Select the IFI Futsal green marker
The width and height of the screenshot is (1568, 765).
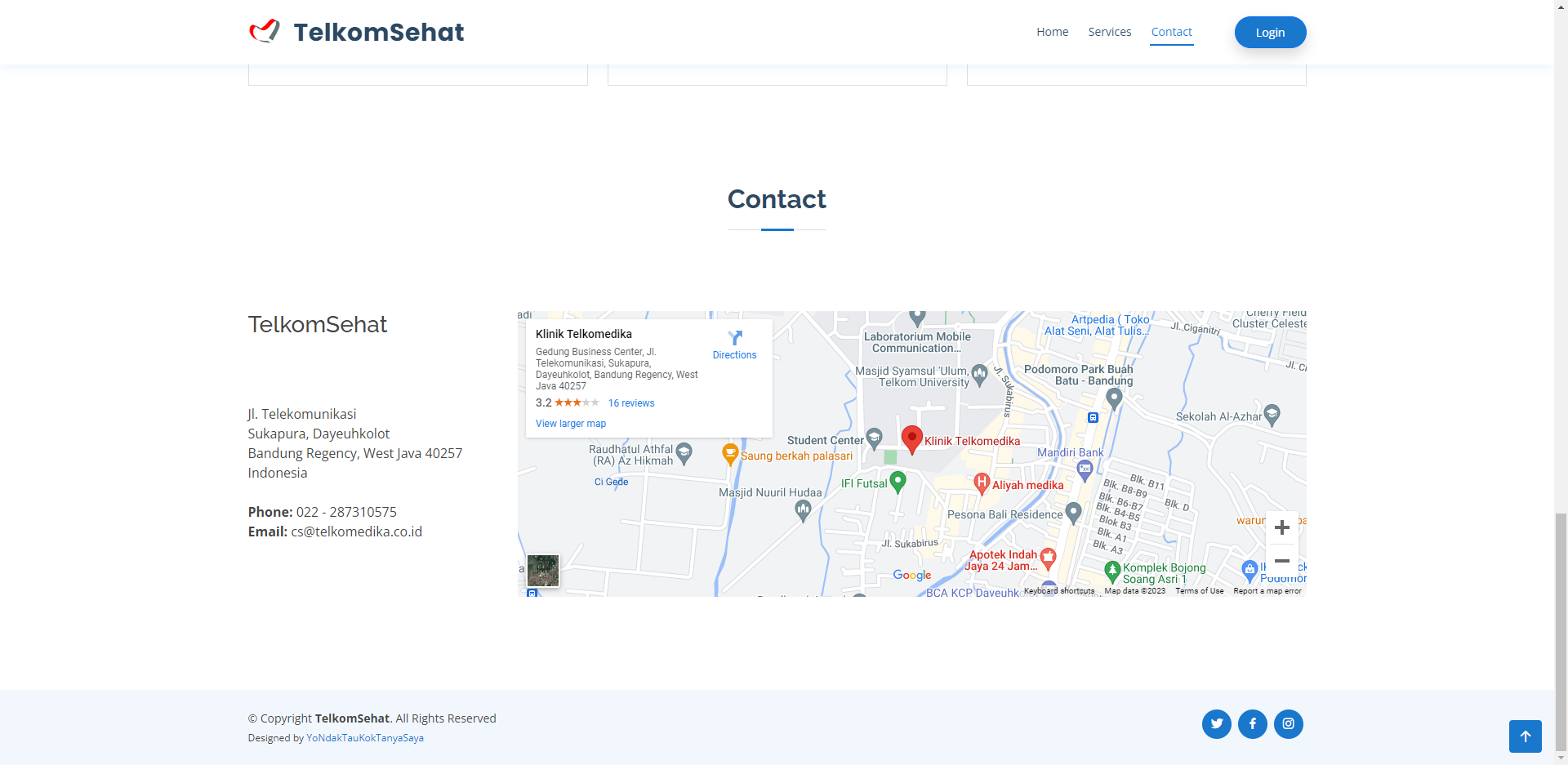pos(898,482)
